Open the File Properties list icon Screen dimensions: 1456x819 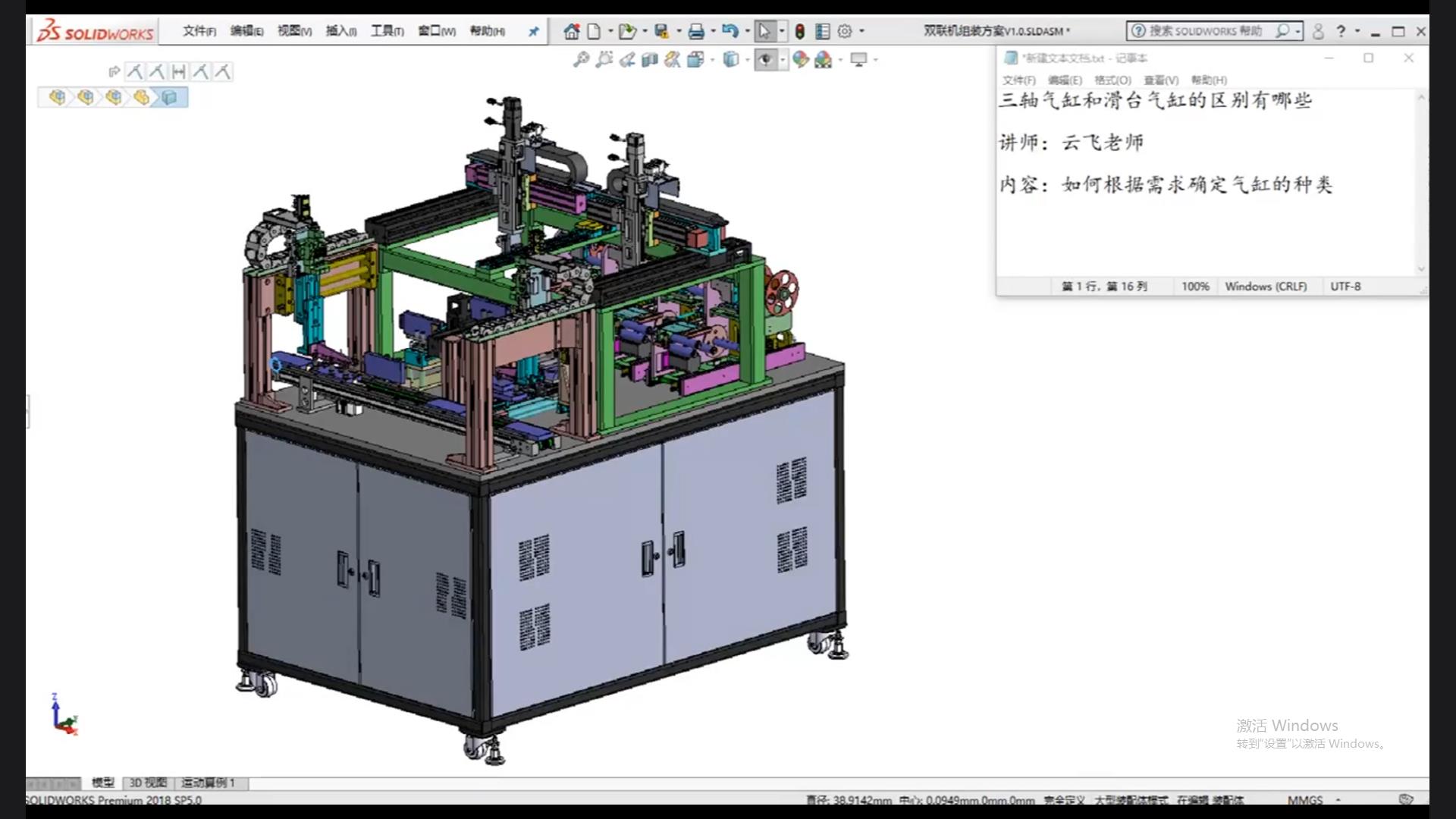[822, 31]
